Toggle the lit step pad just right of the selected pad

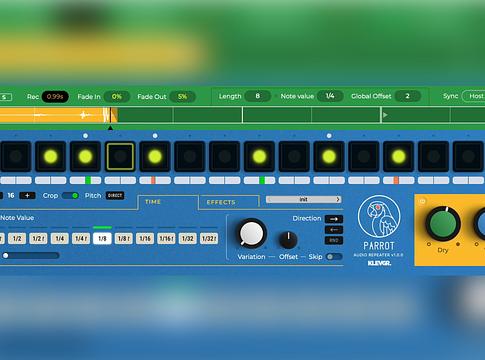click(155, 156)
